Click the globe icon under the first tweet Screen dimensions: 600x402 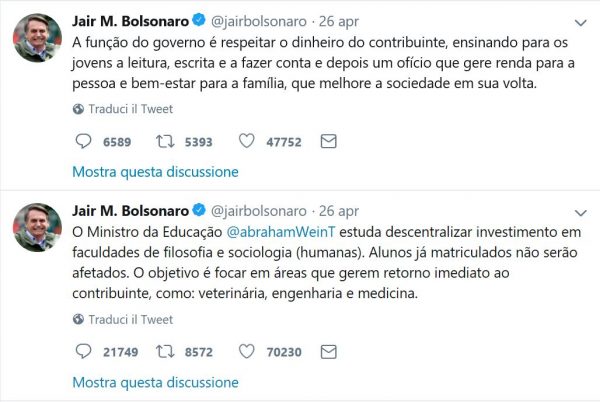[78, 110]
